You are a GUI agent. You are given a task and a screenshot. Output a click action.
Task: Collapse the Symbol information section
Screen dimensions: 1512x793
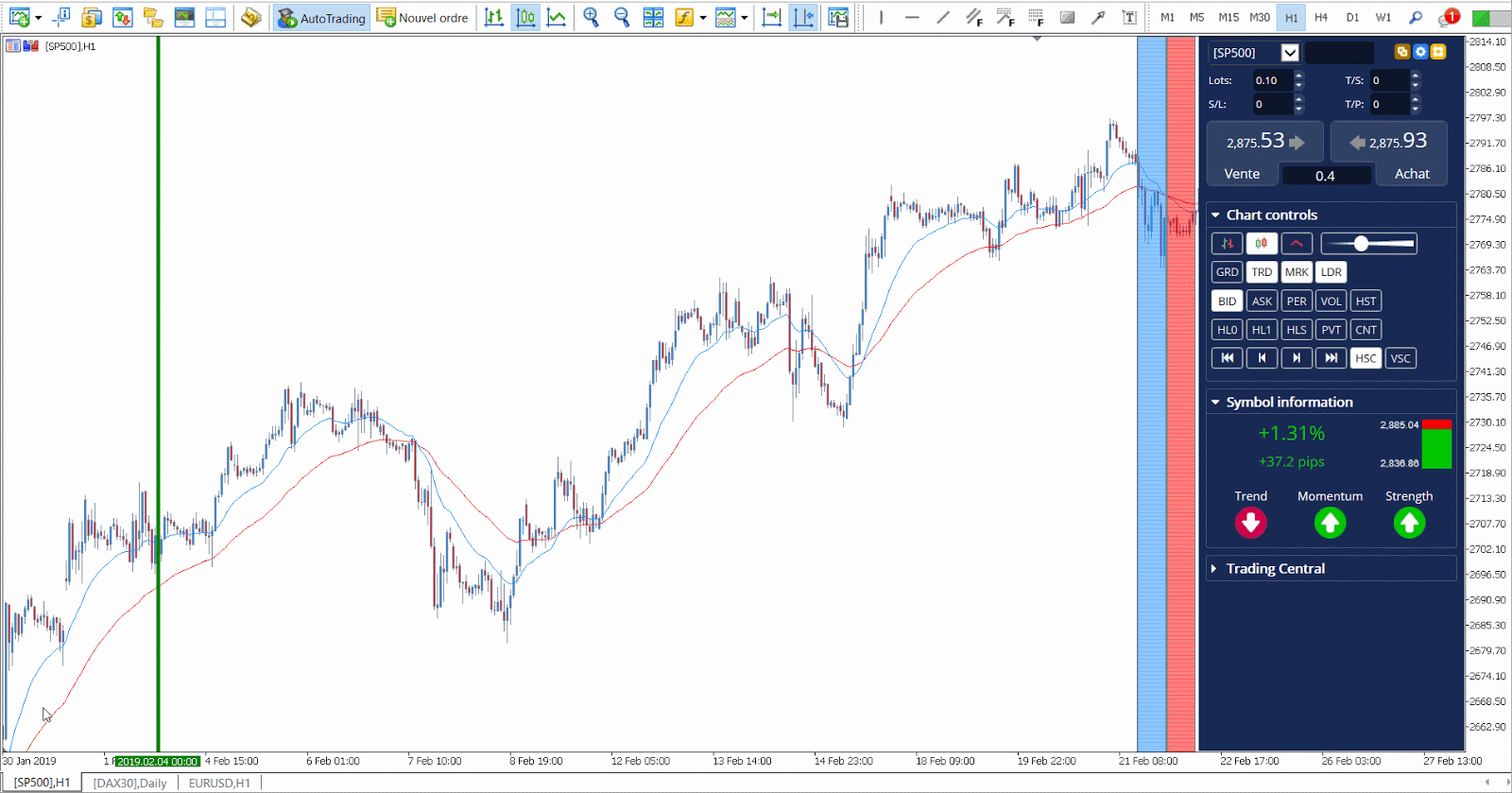[x=1215, y=403]
